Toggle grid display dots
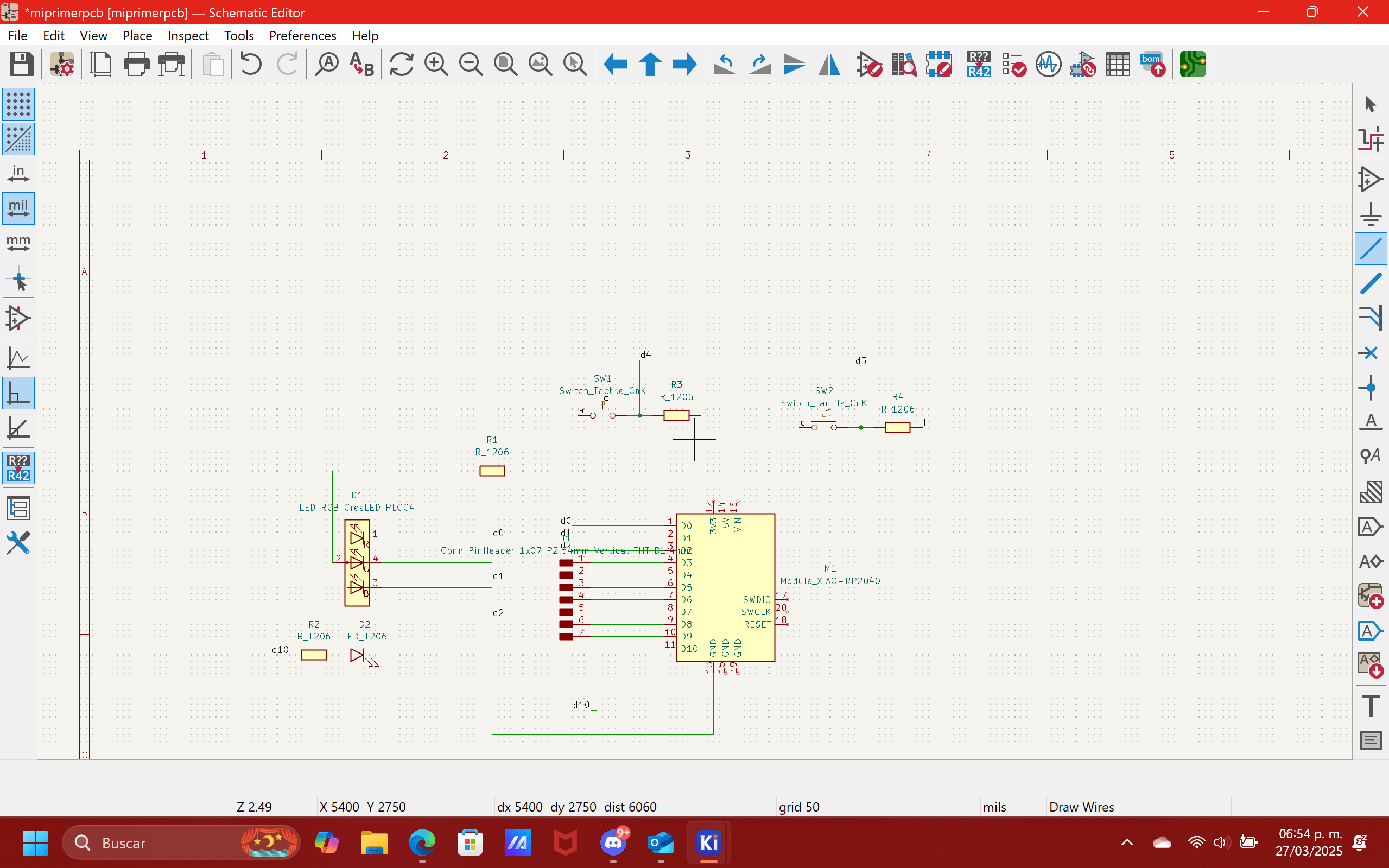This screenshot has width=1389, height=868. point(18,104)
